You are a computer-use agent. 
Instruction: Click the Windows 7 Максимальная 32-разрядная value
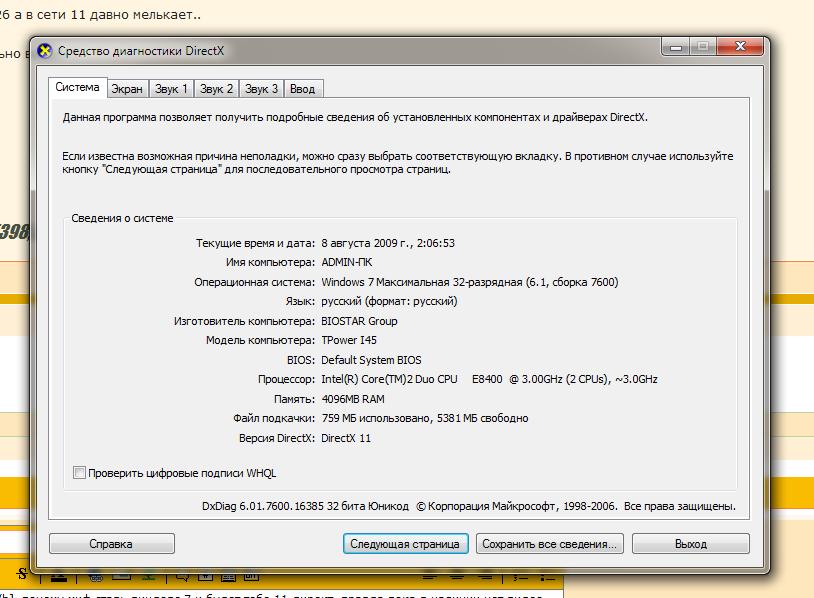point(470,282)
